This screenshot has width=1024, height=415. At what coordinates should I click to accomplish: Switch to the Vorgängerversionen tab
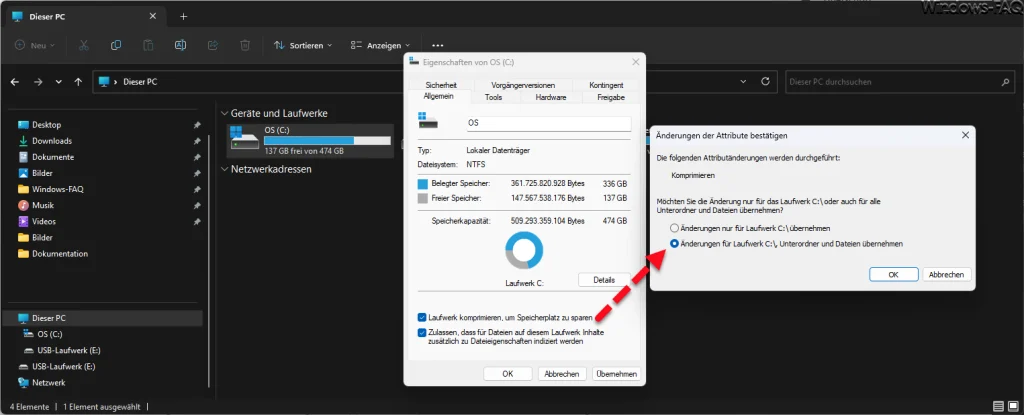click(x=523, y=85)
